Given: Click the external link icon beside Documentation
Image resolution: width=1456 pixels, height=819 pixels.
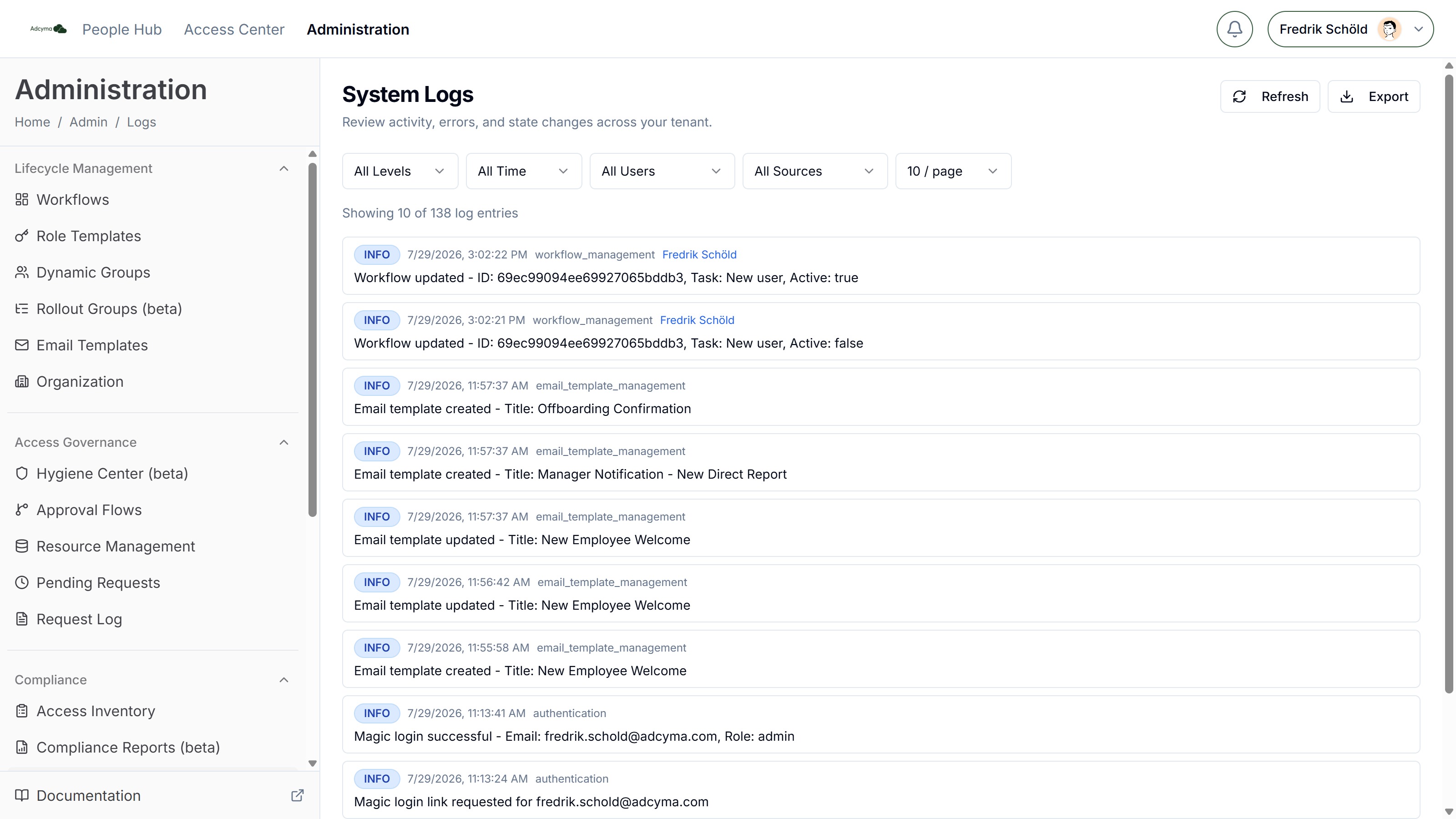Looking at the screenshot, I should [297, 795].
